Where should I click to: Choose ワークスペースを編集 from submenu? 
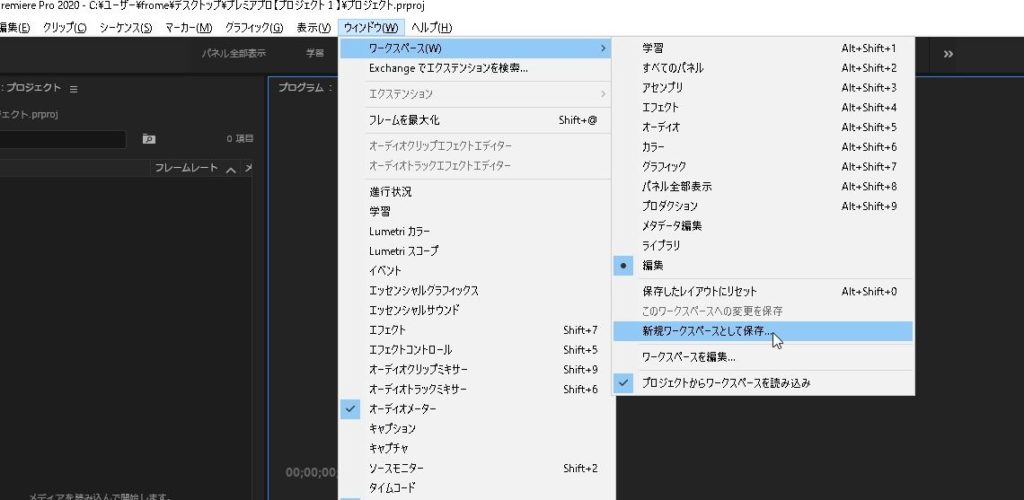tap(688, 357)
